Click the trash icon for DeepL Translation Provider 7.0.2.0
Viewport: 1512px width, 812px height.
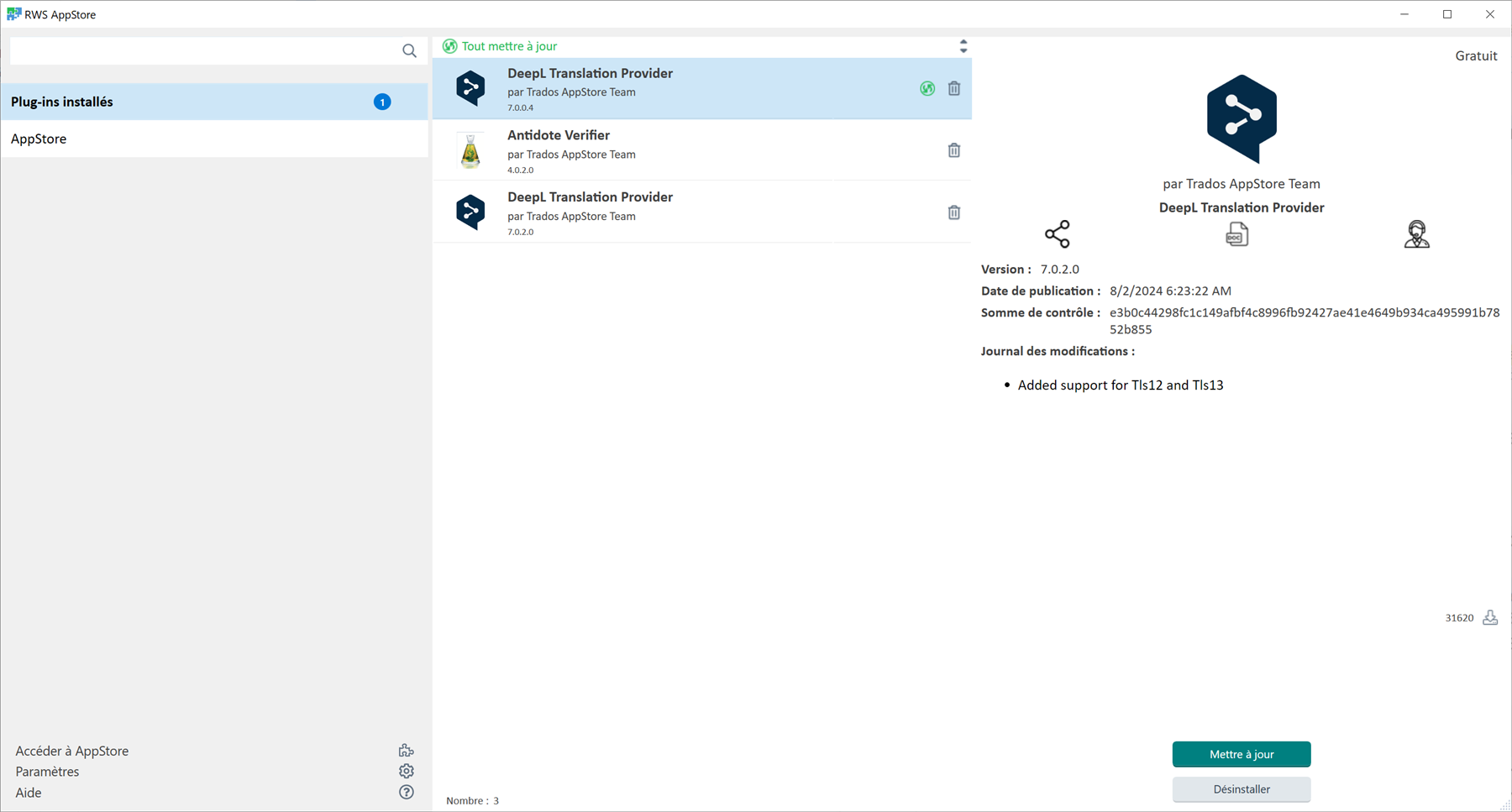(953, 212)
